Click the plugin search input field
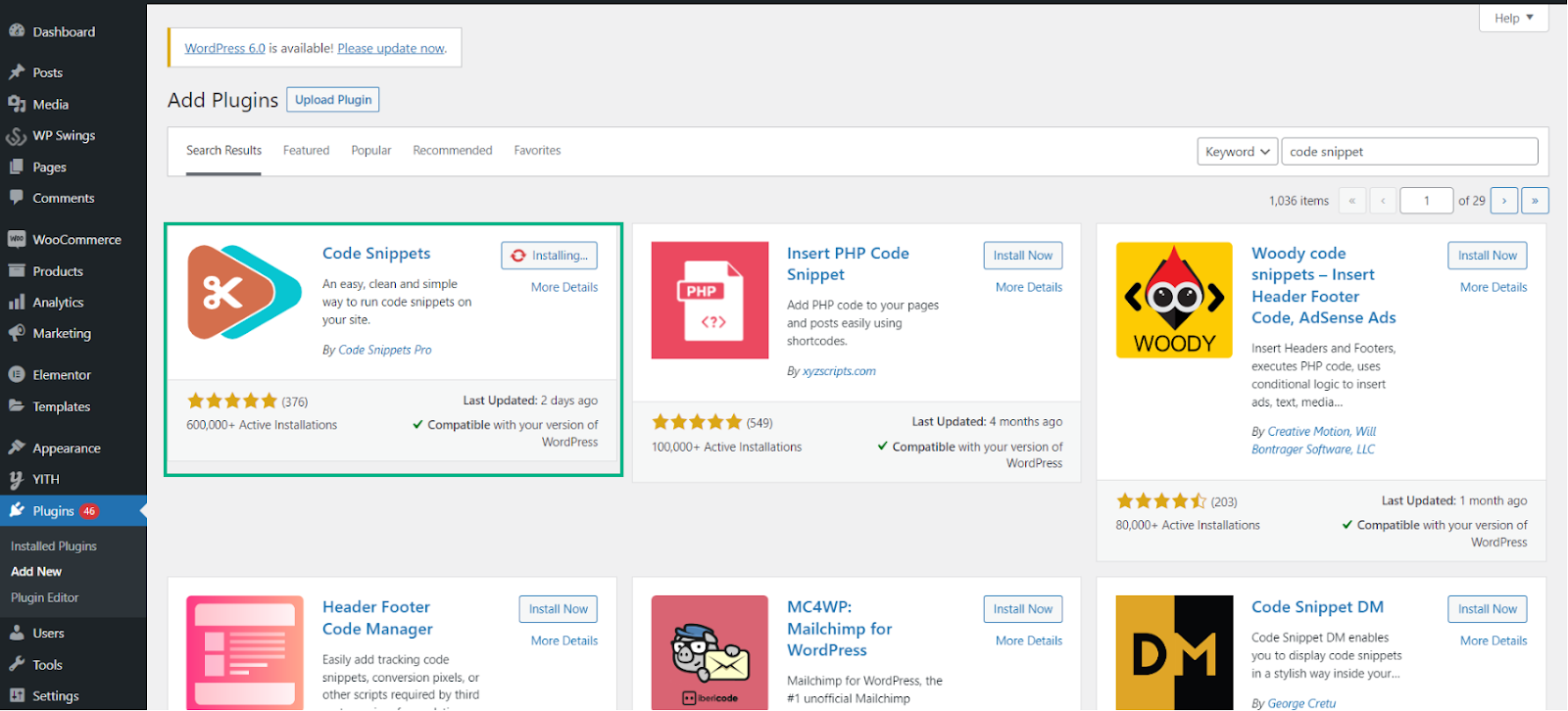 [1409, 152]
